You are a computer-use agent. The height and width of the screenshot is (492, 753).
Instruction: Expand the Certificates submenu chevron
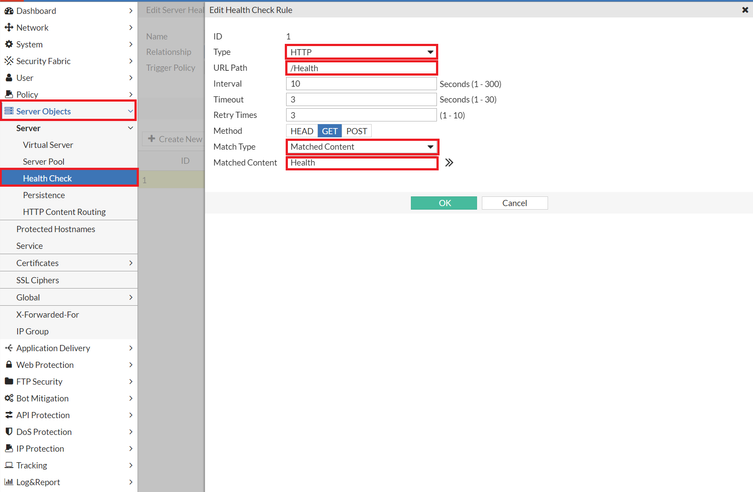coord(131,263)
